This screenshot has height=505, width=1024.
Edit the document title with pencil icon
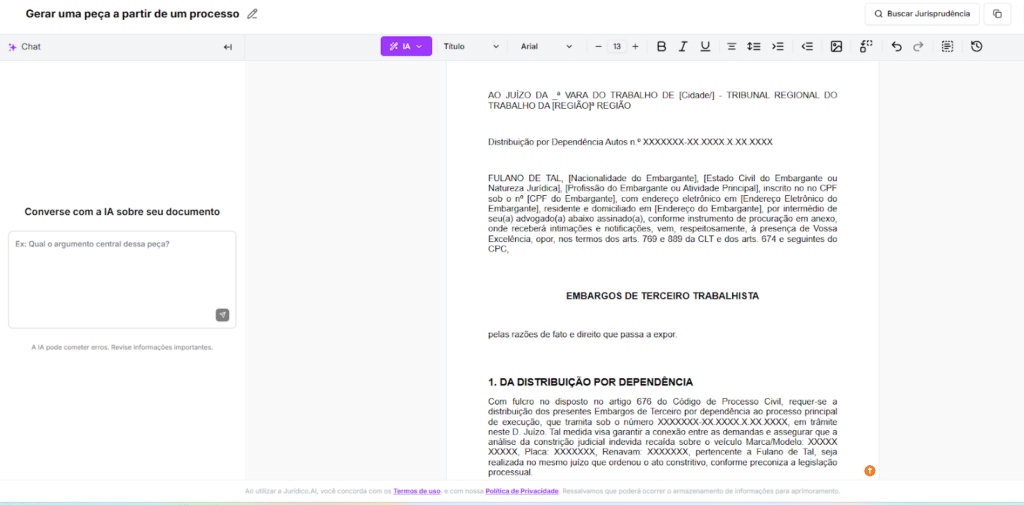[252, 14]
